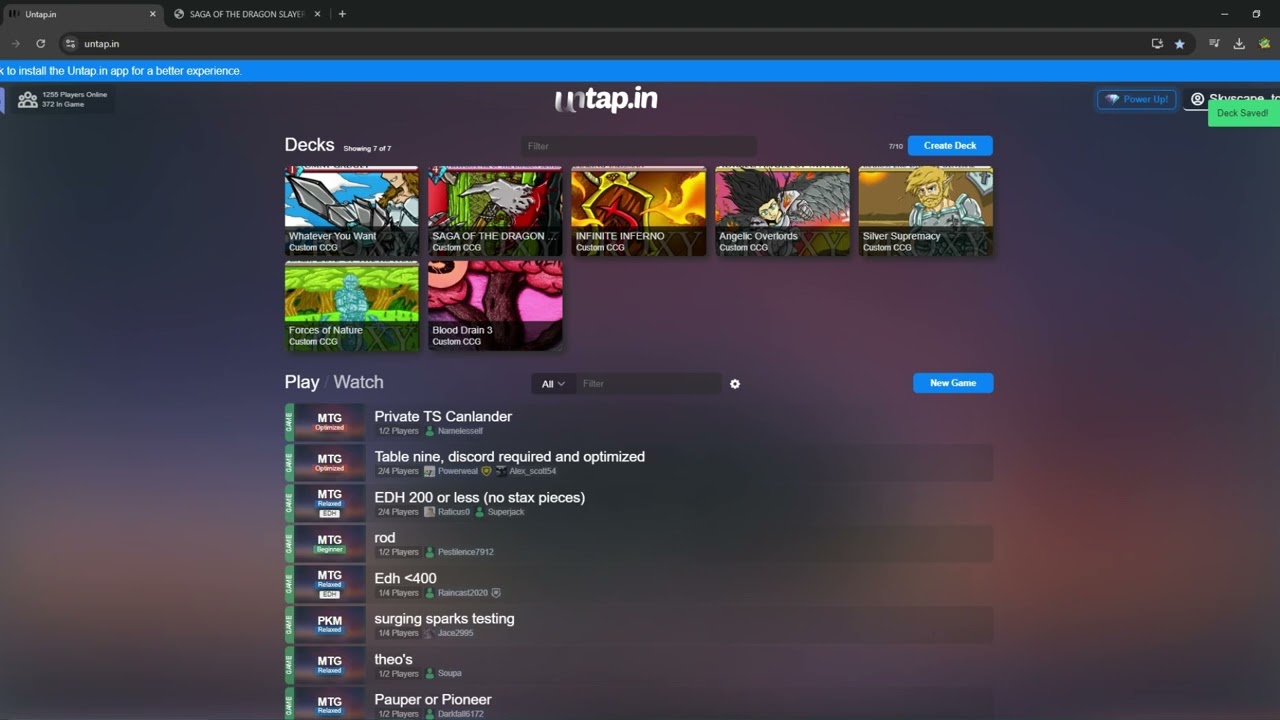This screenshot has height=720, width=1280.
Task: Click player name Pestilence7912
Action: tap(465, 552)
